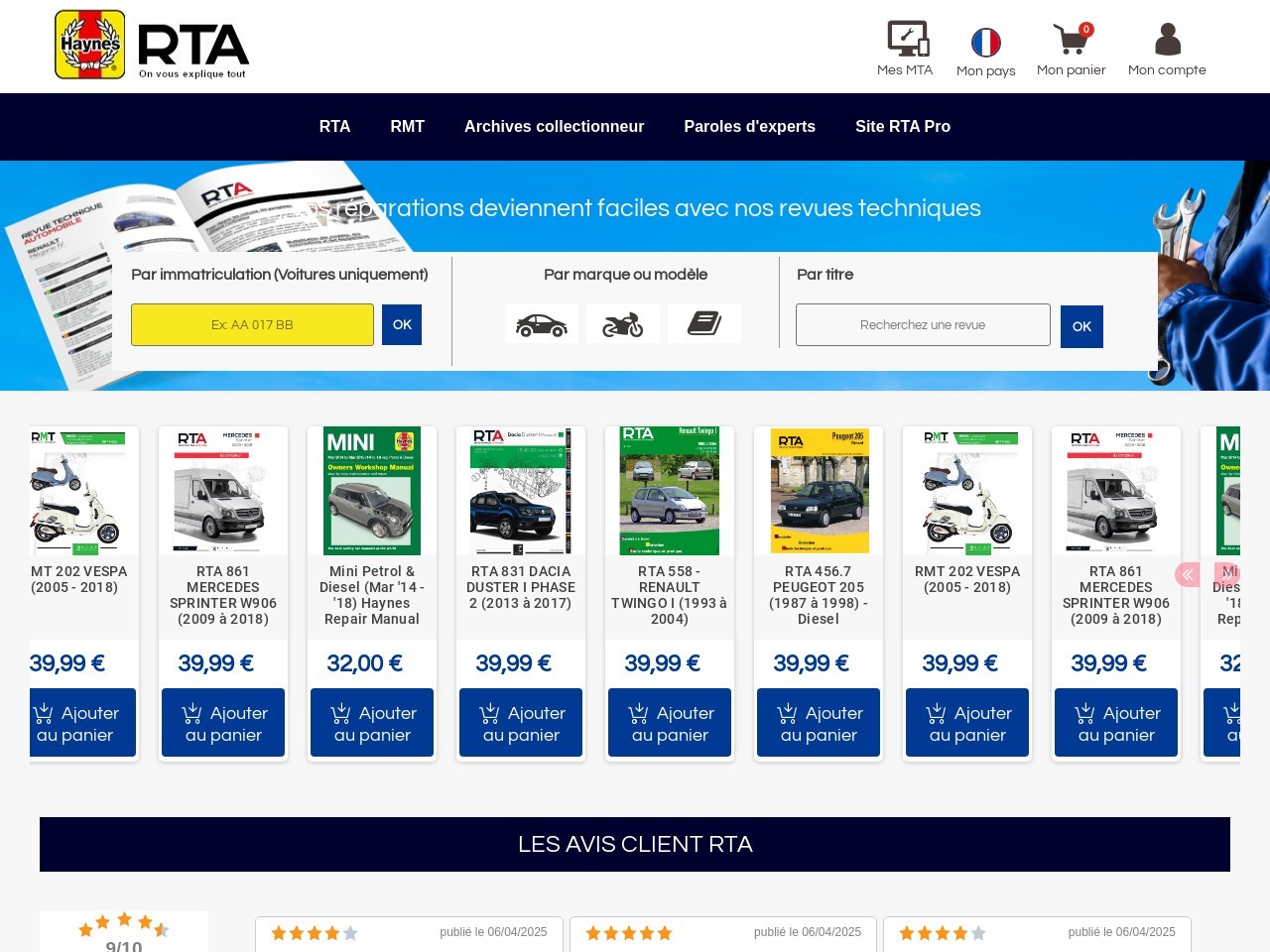
Task: Open RTA 558 RENAULT TWINGO title link
Action: (670, 595)
